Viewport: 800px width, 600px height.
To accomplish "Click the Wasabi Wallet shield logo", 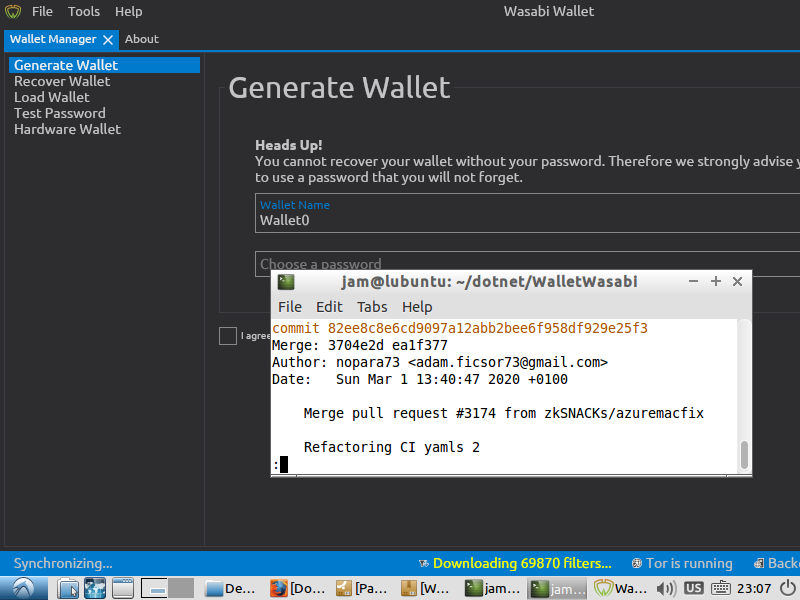I will [x=13, y=11].
